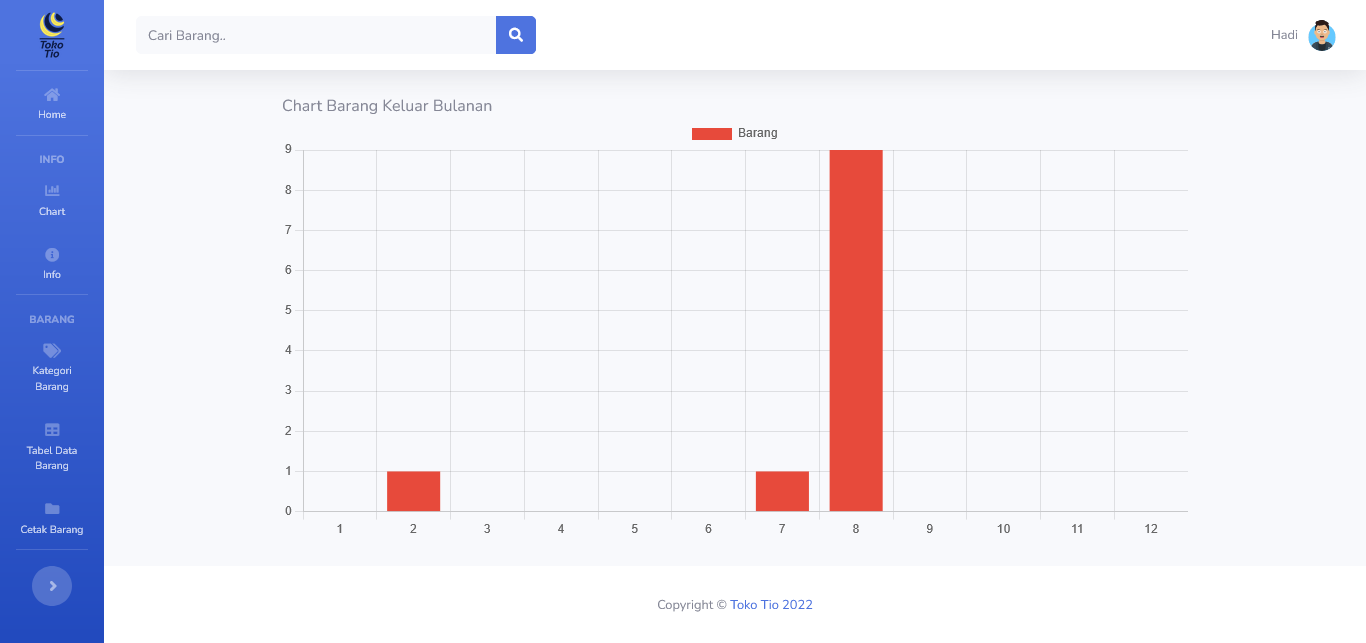Click the Cetak Barang folder icon
This screenshot has width=1366, height=643.
pos(52,509)
